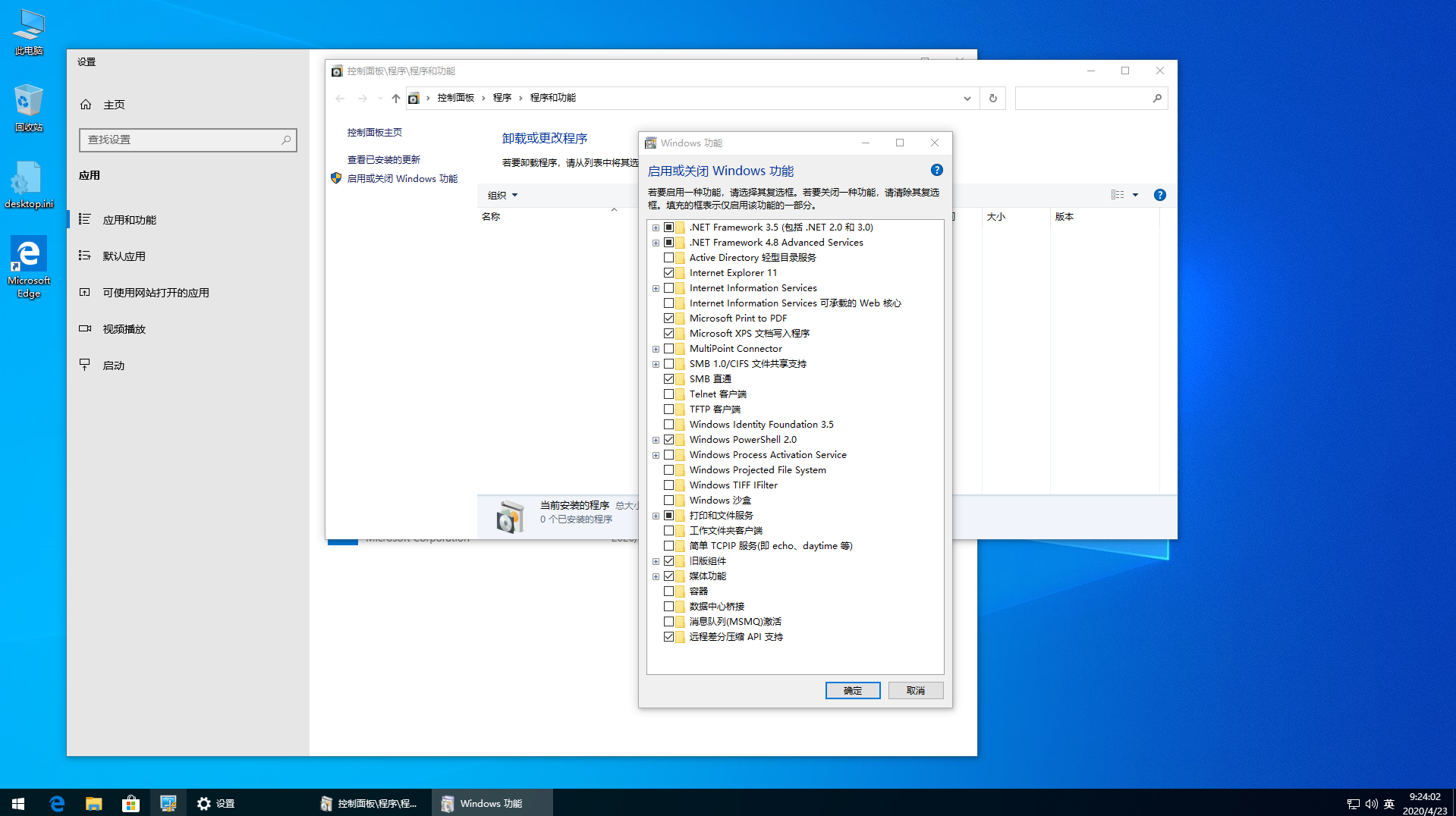1456x816 pixels.
Task: Open Microsoft Edge desktop shortcut
Action: click(x=29, y=267)
